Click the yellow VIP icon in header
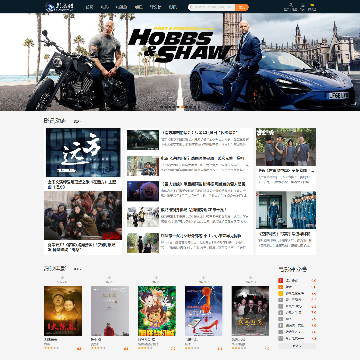Screen dimensions: 360x360 (312, 7)
